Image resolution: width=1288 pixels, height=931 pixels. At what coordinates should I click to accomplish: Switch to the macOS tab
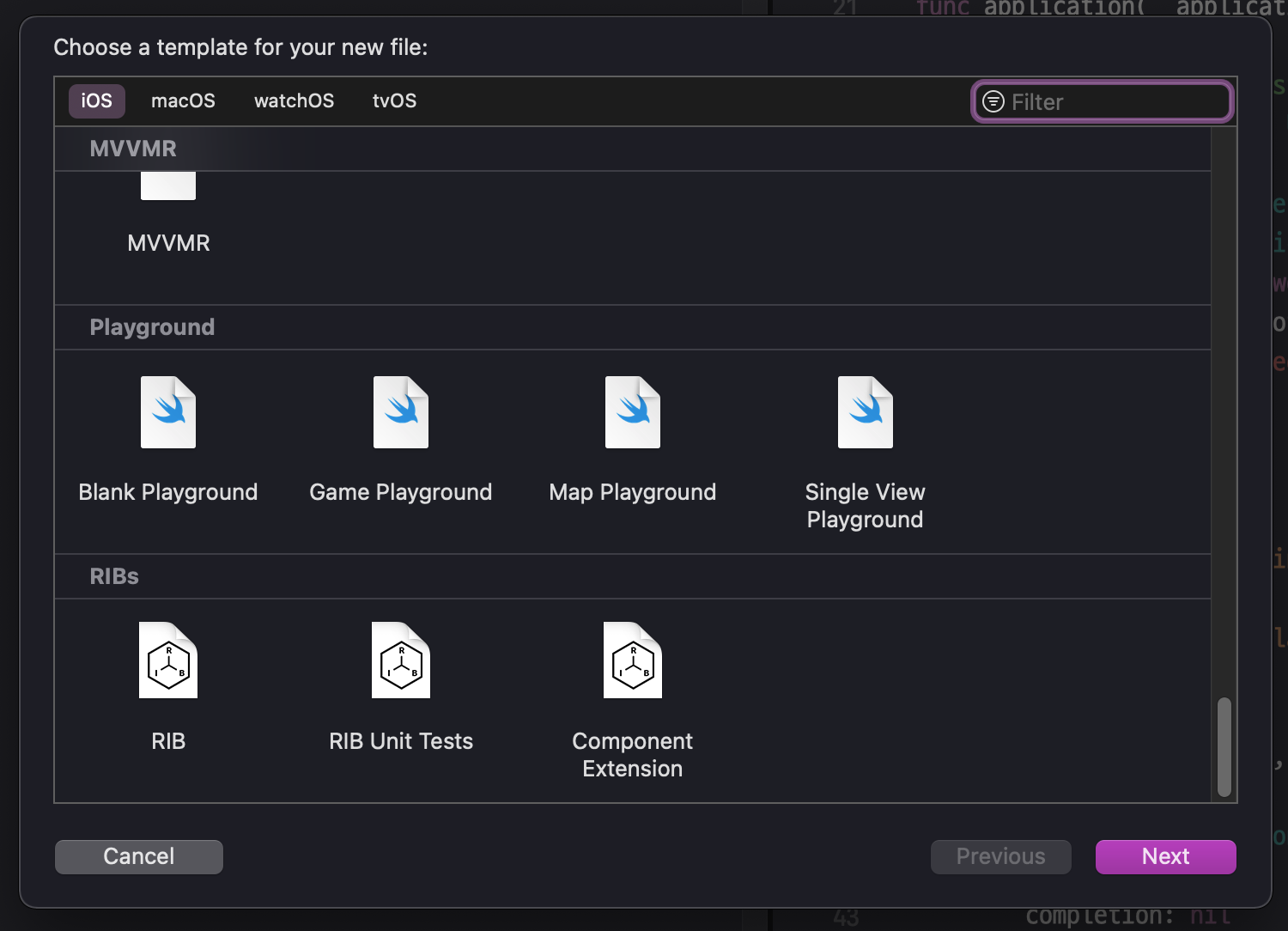point(183,101)
